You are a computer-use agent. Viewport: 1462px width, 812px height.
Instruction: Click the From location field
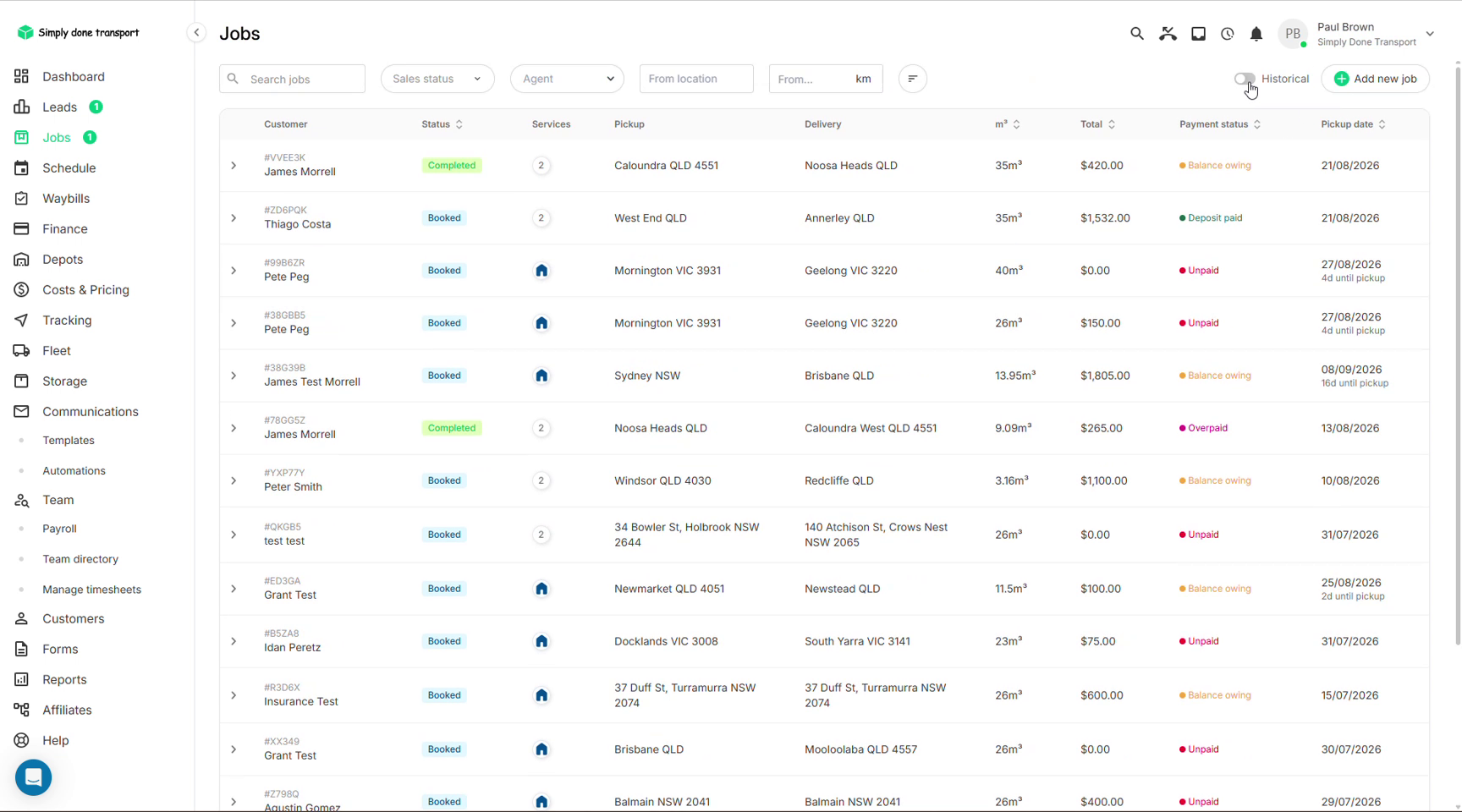[696, 79]
